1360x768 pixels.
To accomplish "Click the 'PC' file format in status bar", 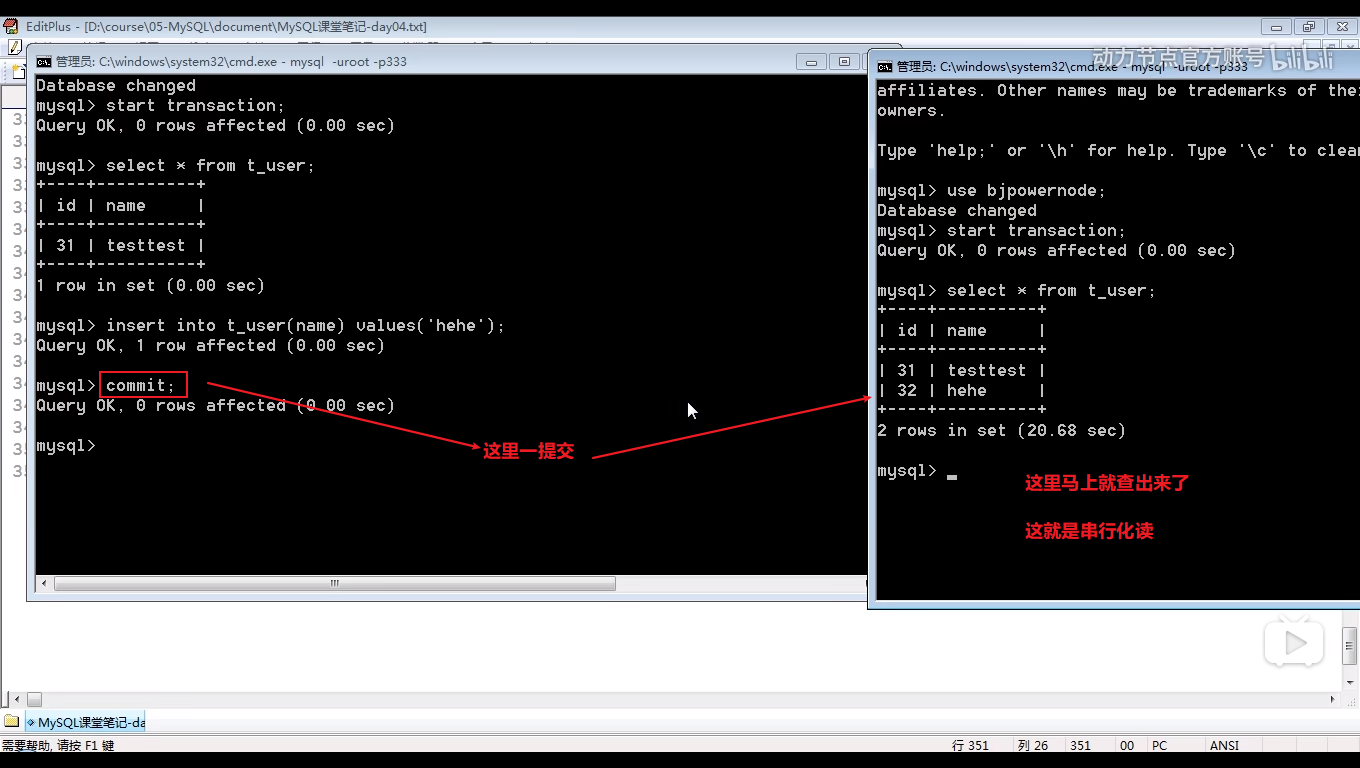I will (1159, 746).
